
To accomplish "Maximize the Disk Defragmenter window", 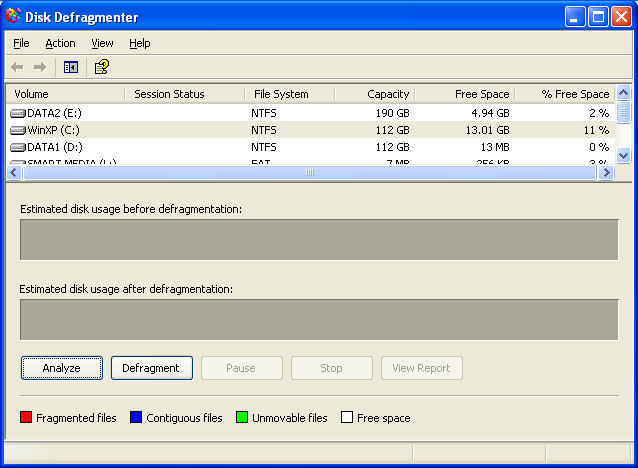I will (598, 17).
